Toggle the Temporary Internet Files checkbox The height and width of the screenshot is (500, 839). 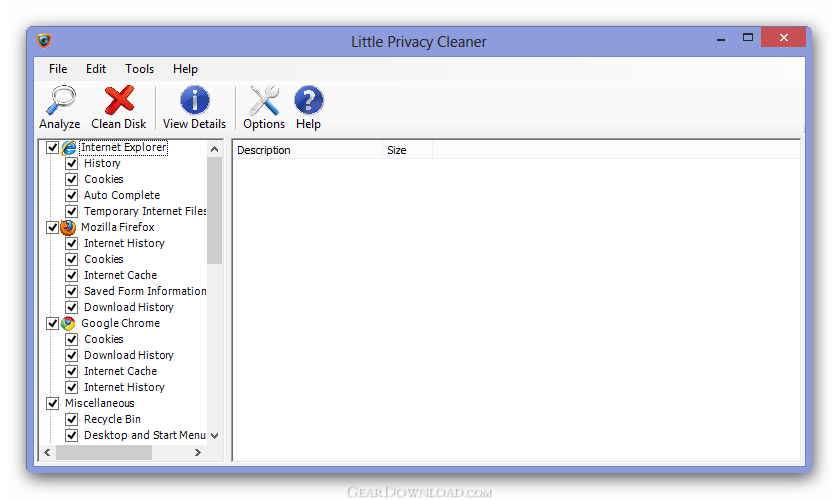coord(72,211)
